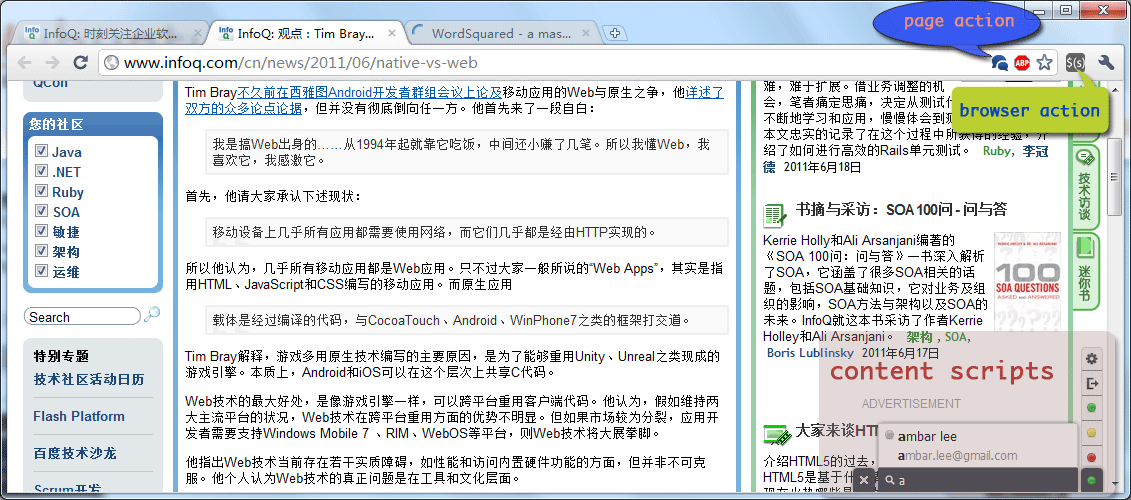The height and width of the screenshot is (500, 1131).
Task: Reload the page with the refresh icon
Action: click(x=81, y=63)
